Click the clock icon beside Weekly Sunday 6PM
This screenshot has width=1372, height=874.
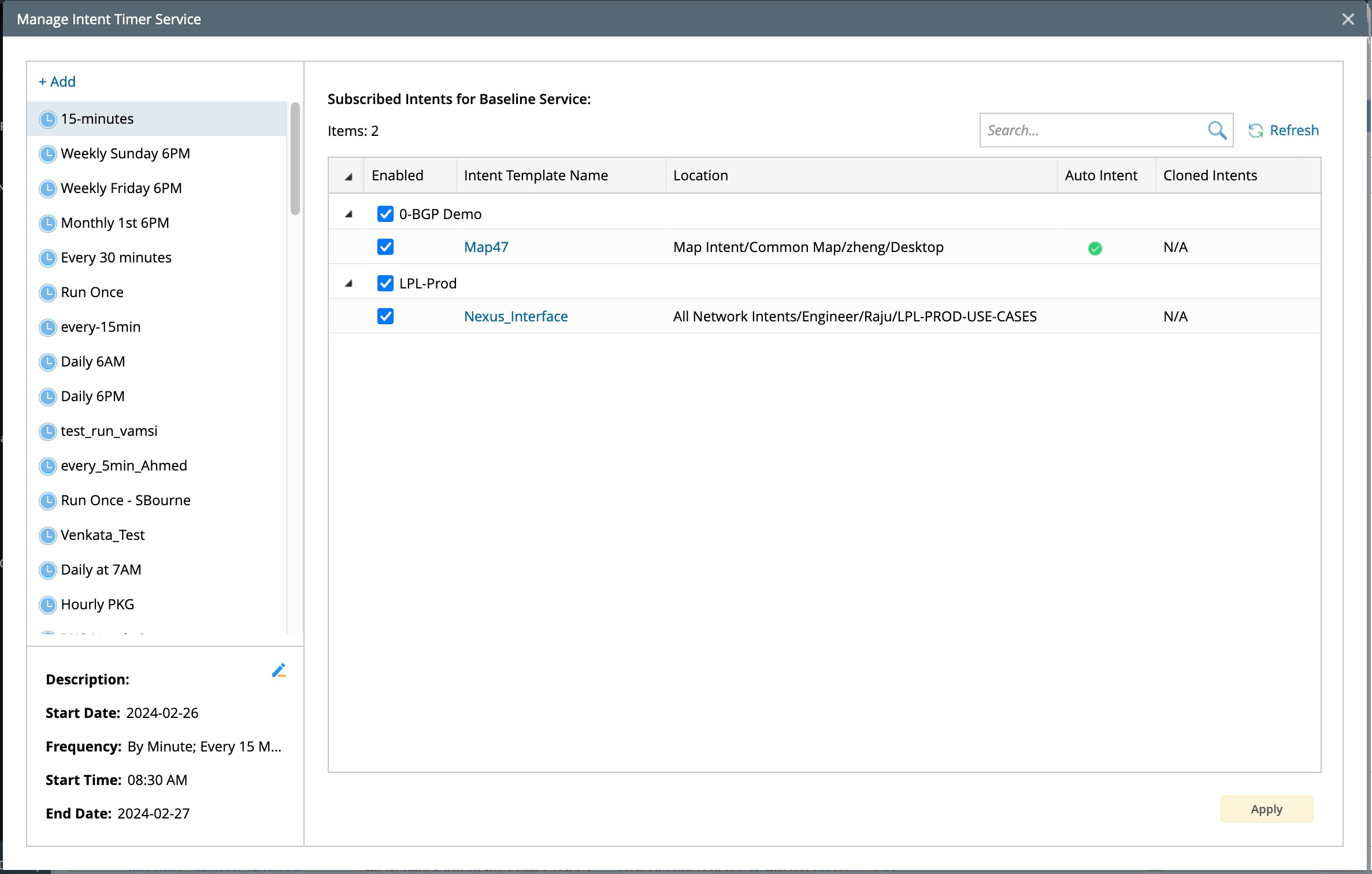47,154
